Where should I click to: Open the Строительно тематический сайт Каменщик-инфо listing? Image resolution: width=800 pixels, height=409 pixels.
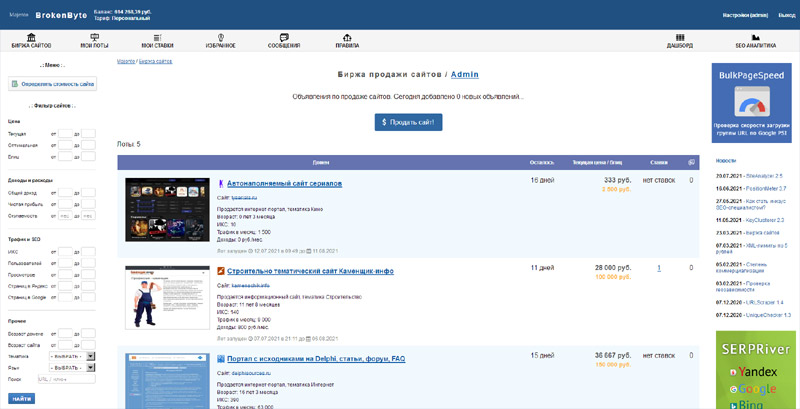(x=310, y=271)
